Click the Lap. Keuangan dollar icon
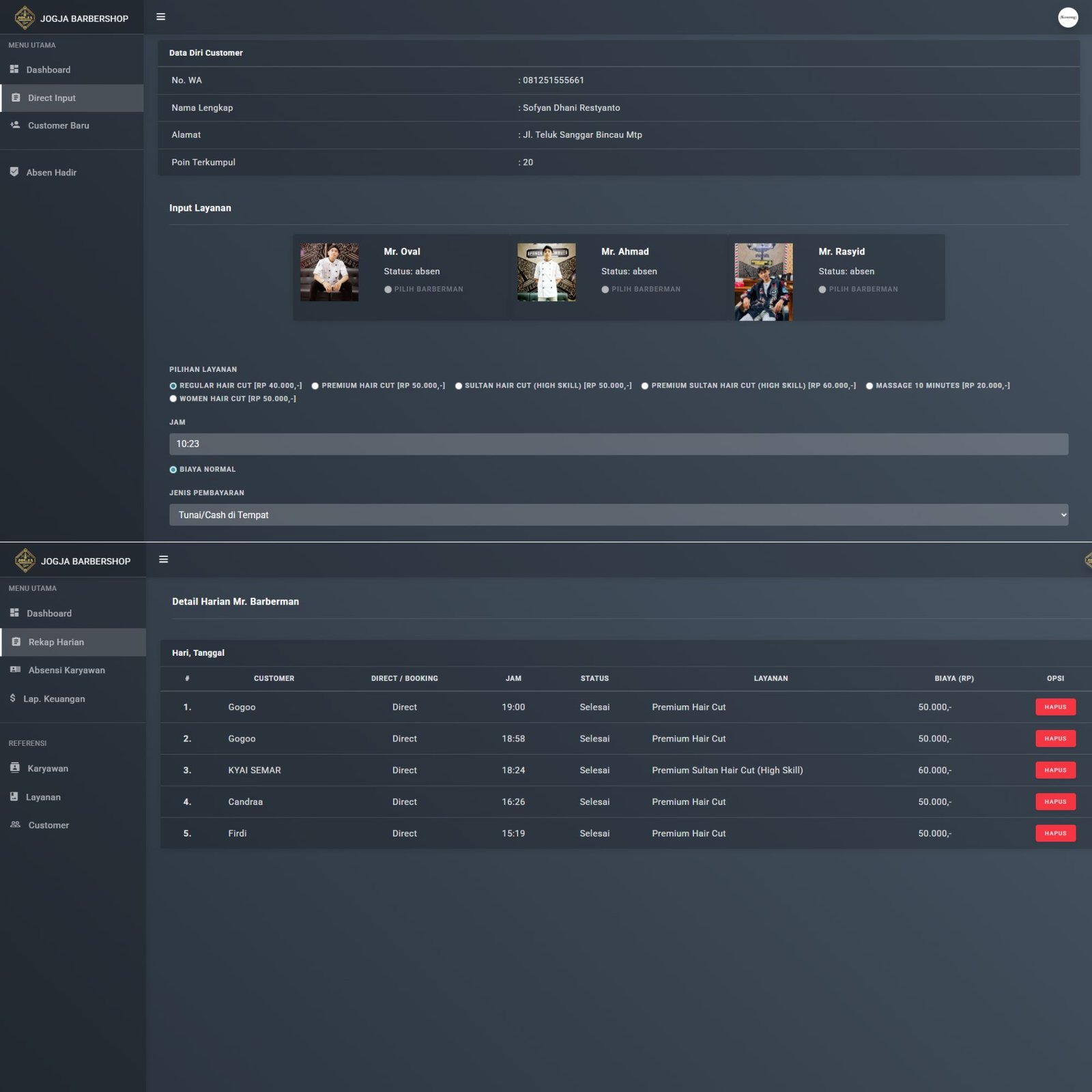This screenshot has width=1092, height=1092. (13, 698)
